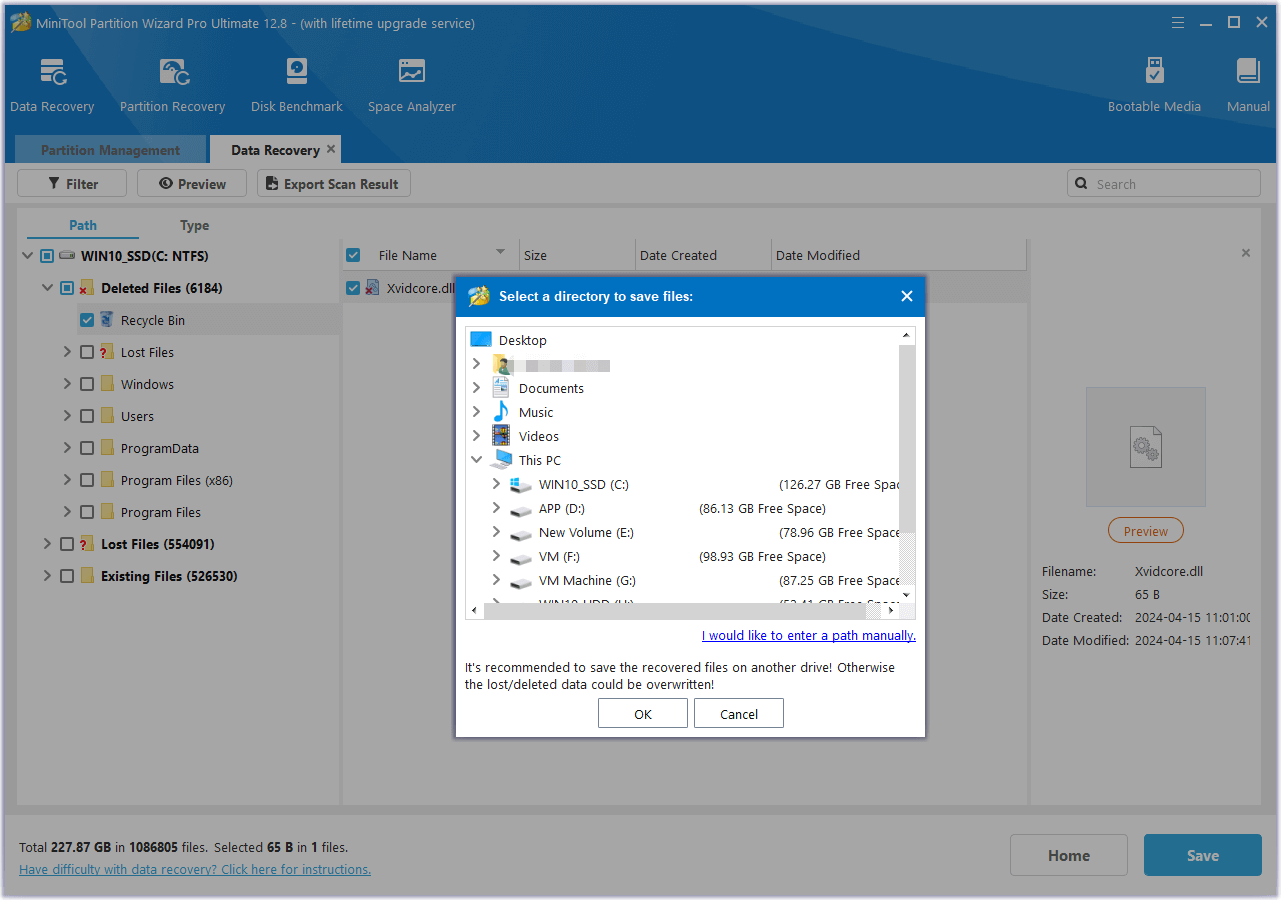
Task: Collapse the This PC node in dialog
Action: (477, 460)
